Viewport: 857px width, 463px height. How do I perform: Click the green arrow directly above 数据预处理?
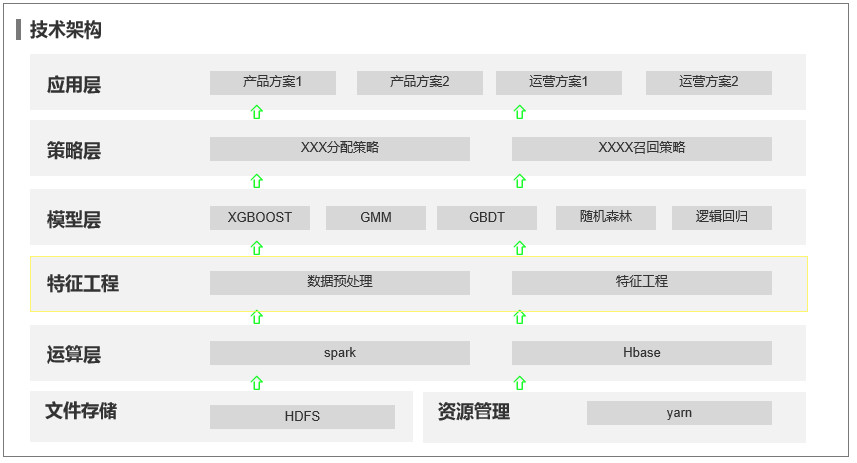coord(256,249)
